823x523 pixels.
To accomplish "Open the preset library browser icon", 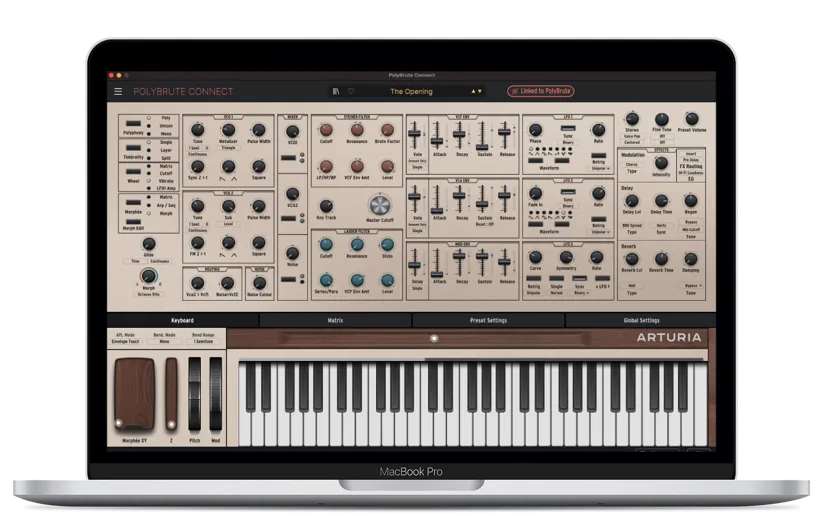I will [x=336, y=91].
